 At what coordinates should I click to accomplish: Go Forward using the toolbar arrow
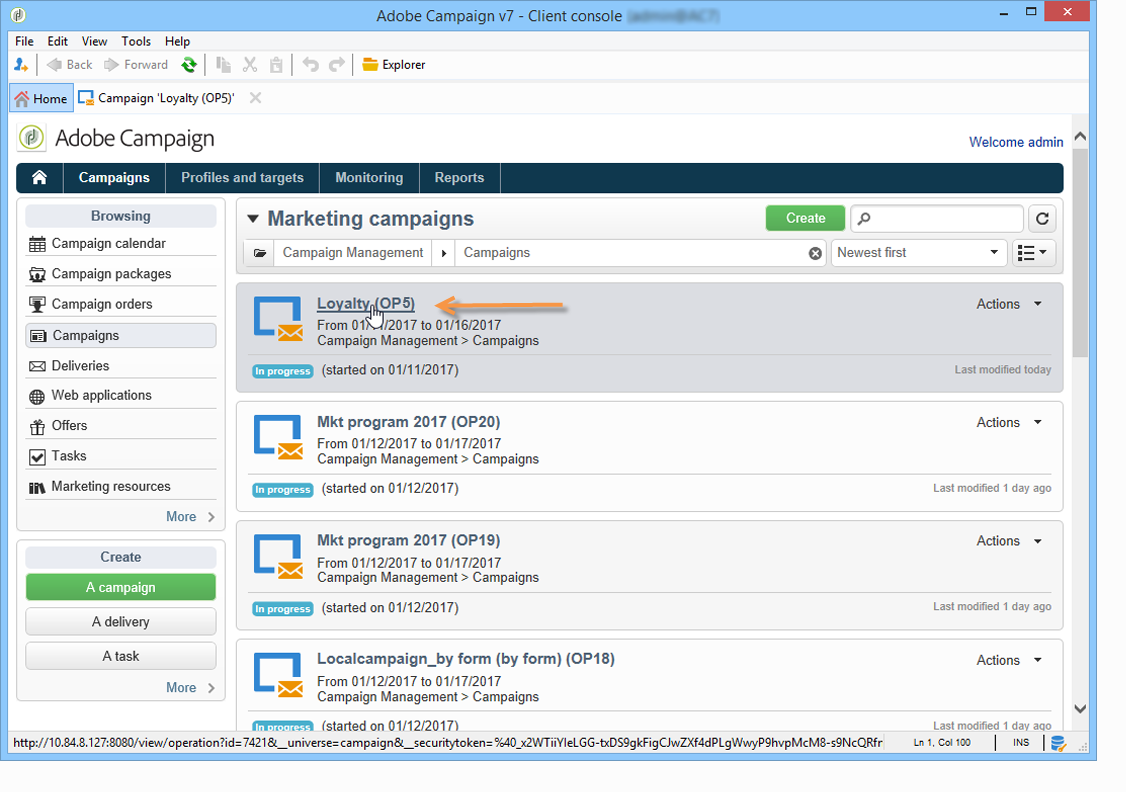click(x=136, y=65)
